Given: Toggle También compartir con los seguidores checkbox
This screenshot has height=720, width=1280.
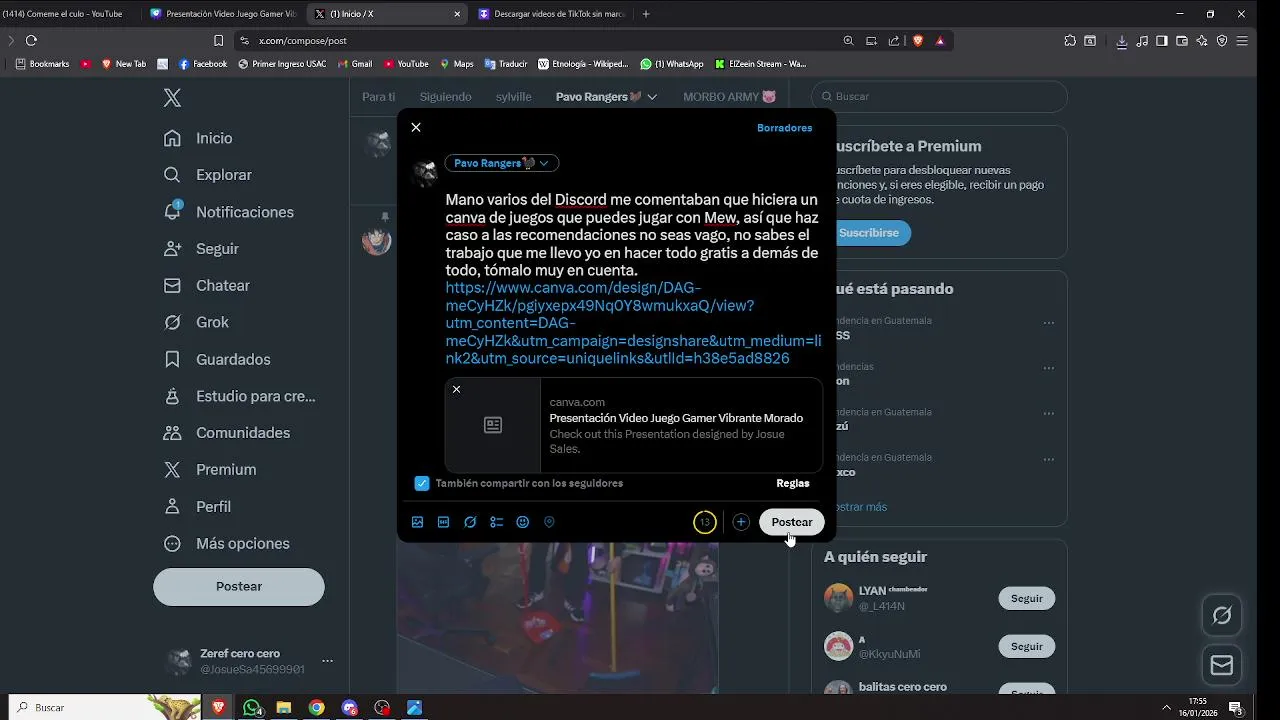Looking at the screenshot, I should point(422,483).
